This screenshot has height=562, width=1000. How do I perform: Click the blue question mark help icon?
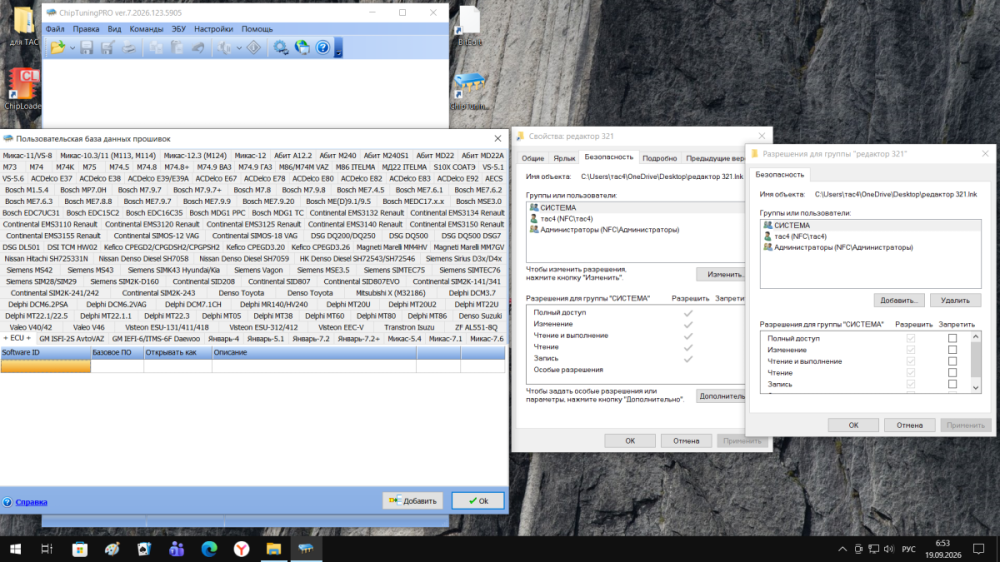[323, 48]
